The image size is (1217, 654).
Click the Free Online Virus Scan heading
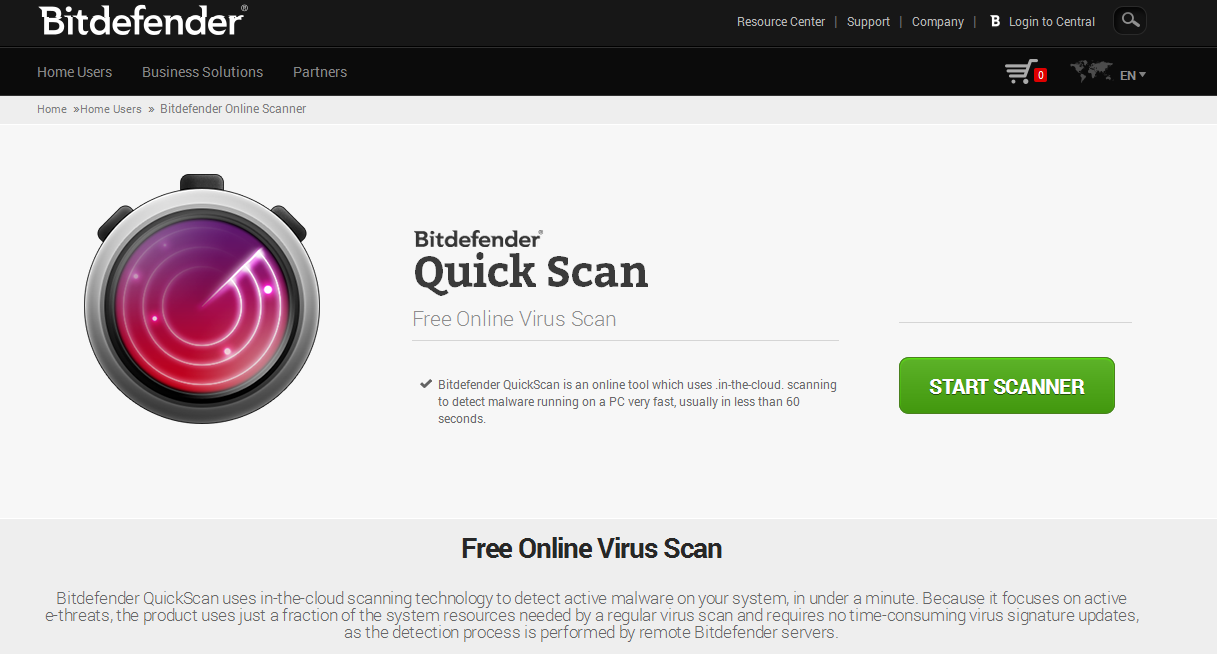[592, 548]
